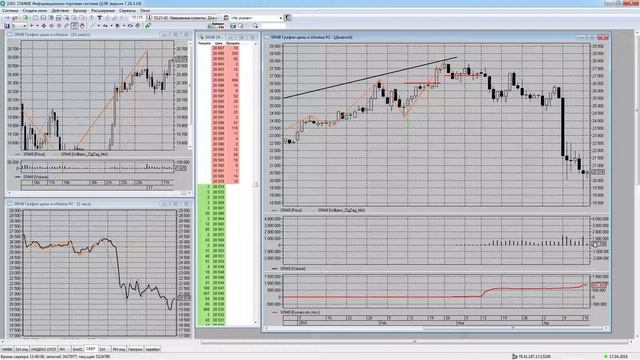Click the order book vertical scrollbar
The width and height of the screenshot is (640, 360).
click(x=256, y=184)
